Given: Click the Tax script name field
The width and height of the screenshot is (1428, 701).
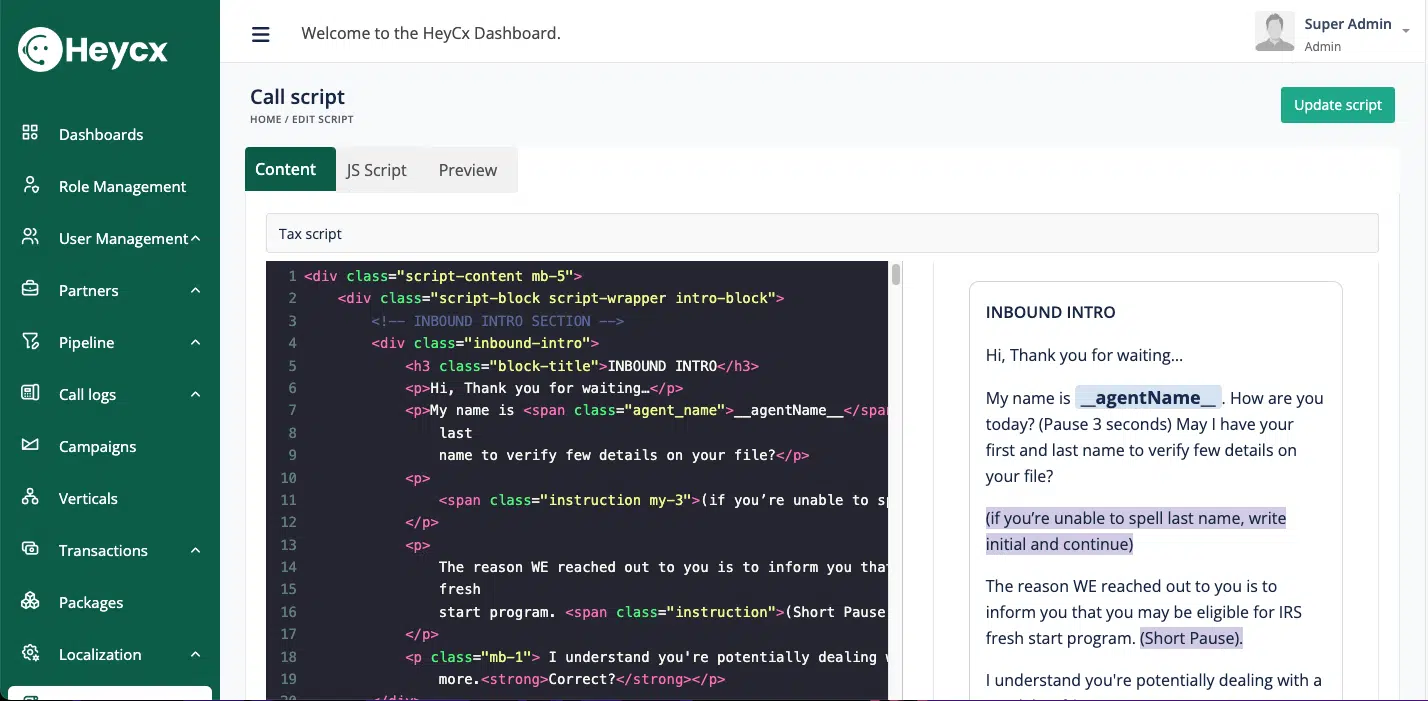Looking at the screenshot, I should click(822, 233).
